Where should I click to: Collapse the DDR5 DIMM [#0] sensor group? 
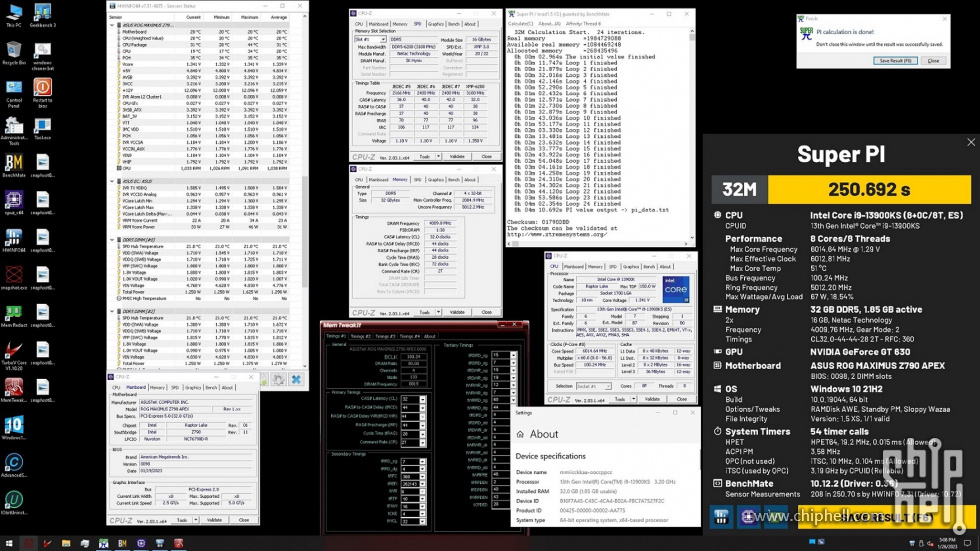(x=112, y=239)
